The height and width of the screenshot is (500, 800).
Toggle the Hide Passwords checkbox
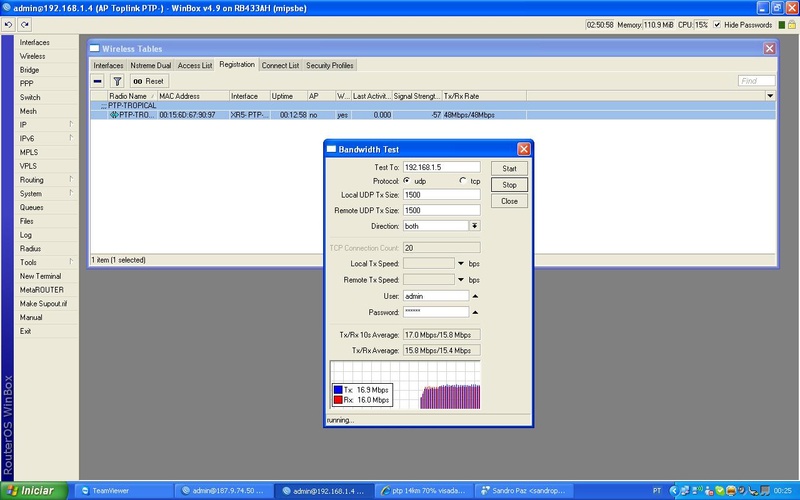(717, 24)
